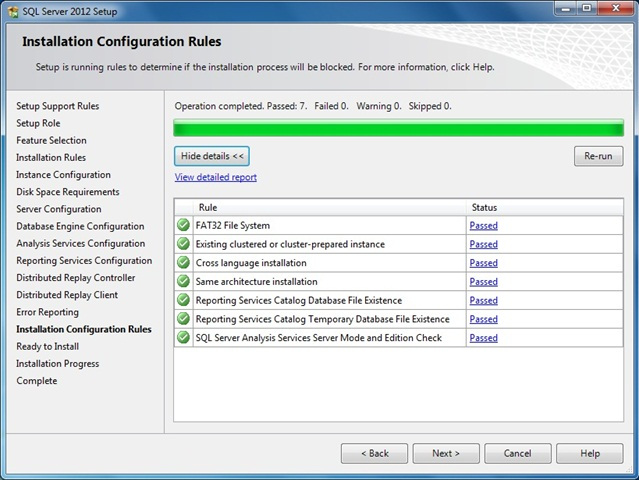
Task: Select Feature Selection in the setup steps list
Action: (51, 140)
